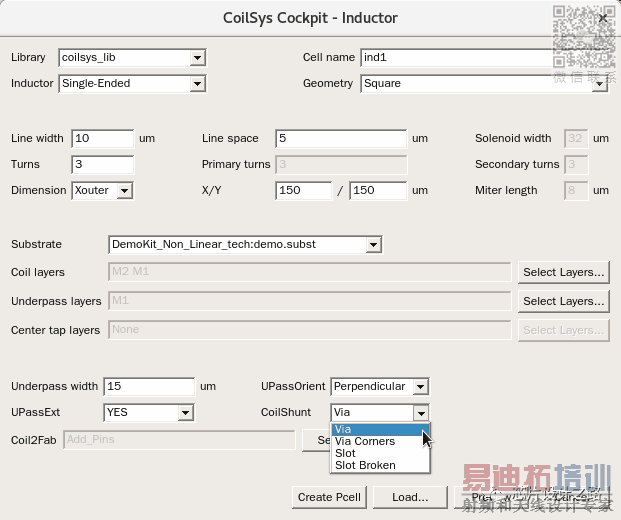
Task: Click the Line space input field
Action: [x=341, y=139]
